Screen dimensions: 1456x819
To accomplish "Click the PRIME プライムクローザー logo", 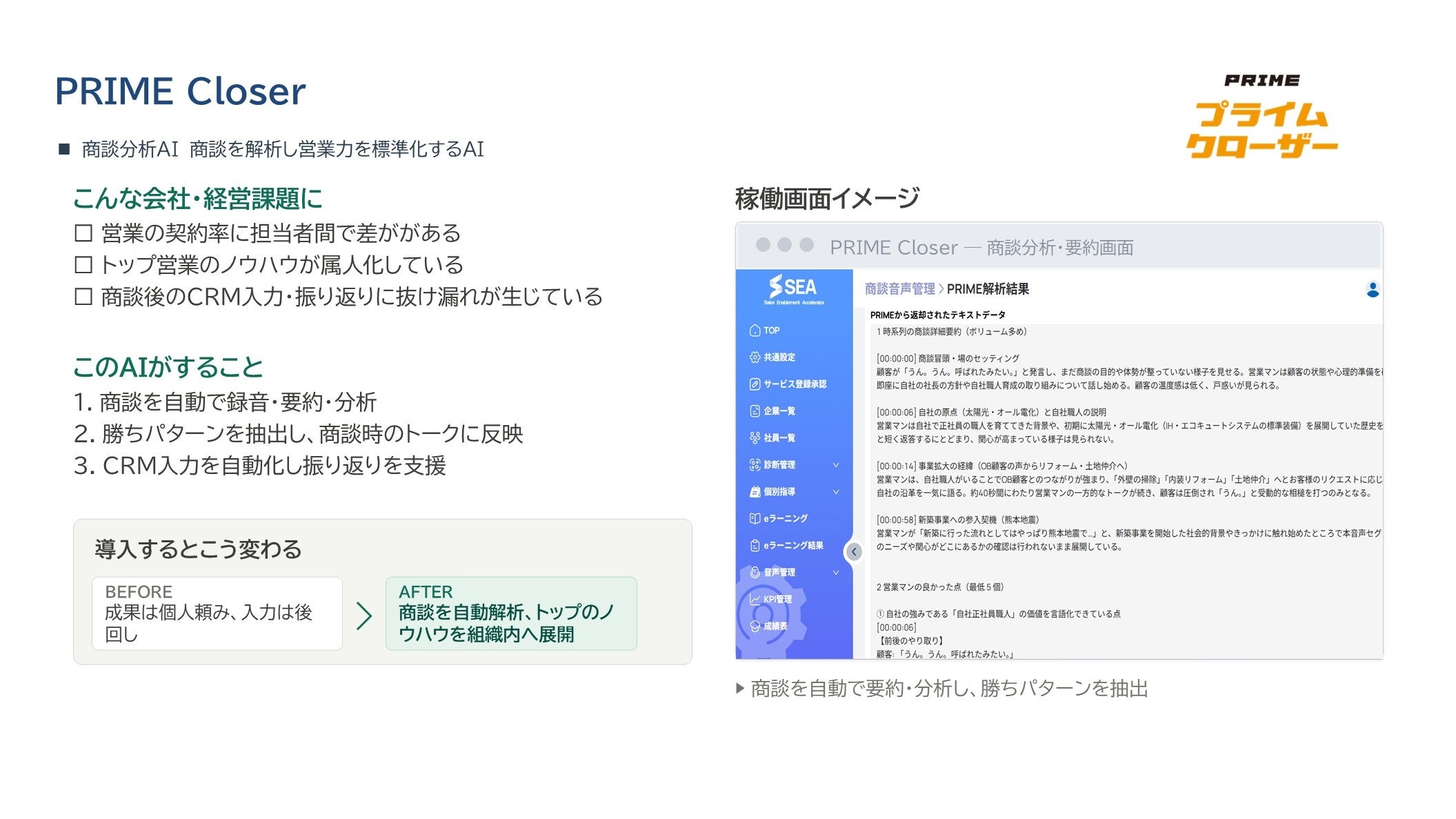I will (x=1261, y=116).
